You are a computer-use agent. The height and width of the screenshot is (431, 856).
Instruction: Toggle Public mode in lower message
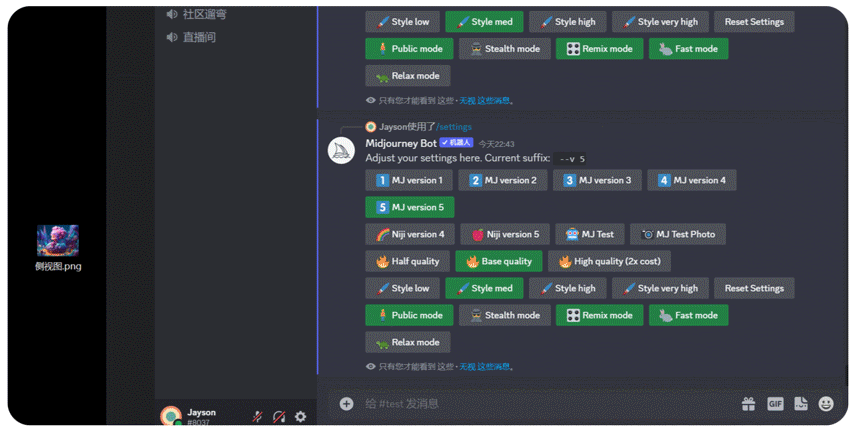tap(409, 315)
